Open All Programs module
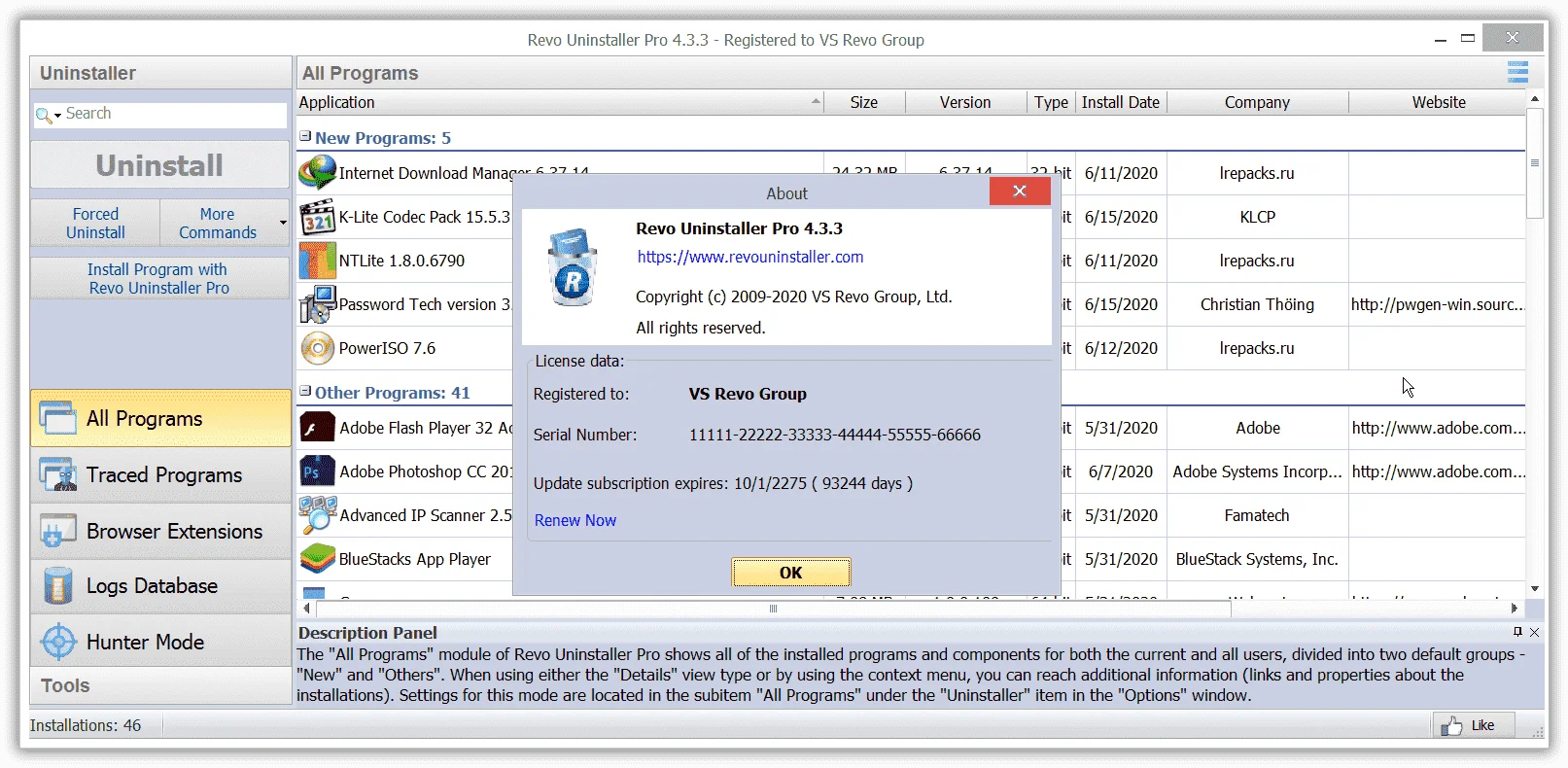The height and width of the screenshot is (768, 1568). (160, 418)
